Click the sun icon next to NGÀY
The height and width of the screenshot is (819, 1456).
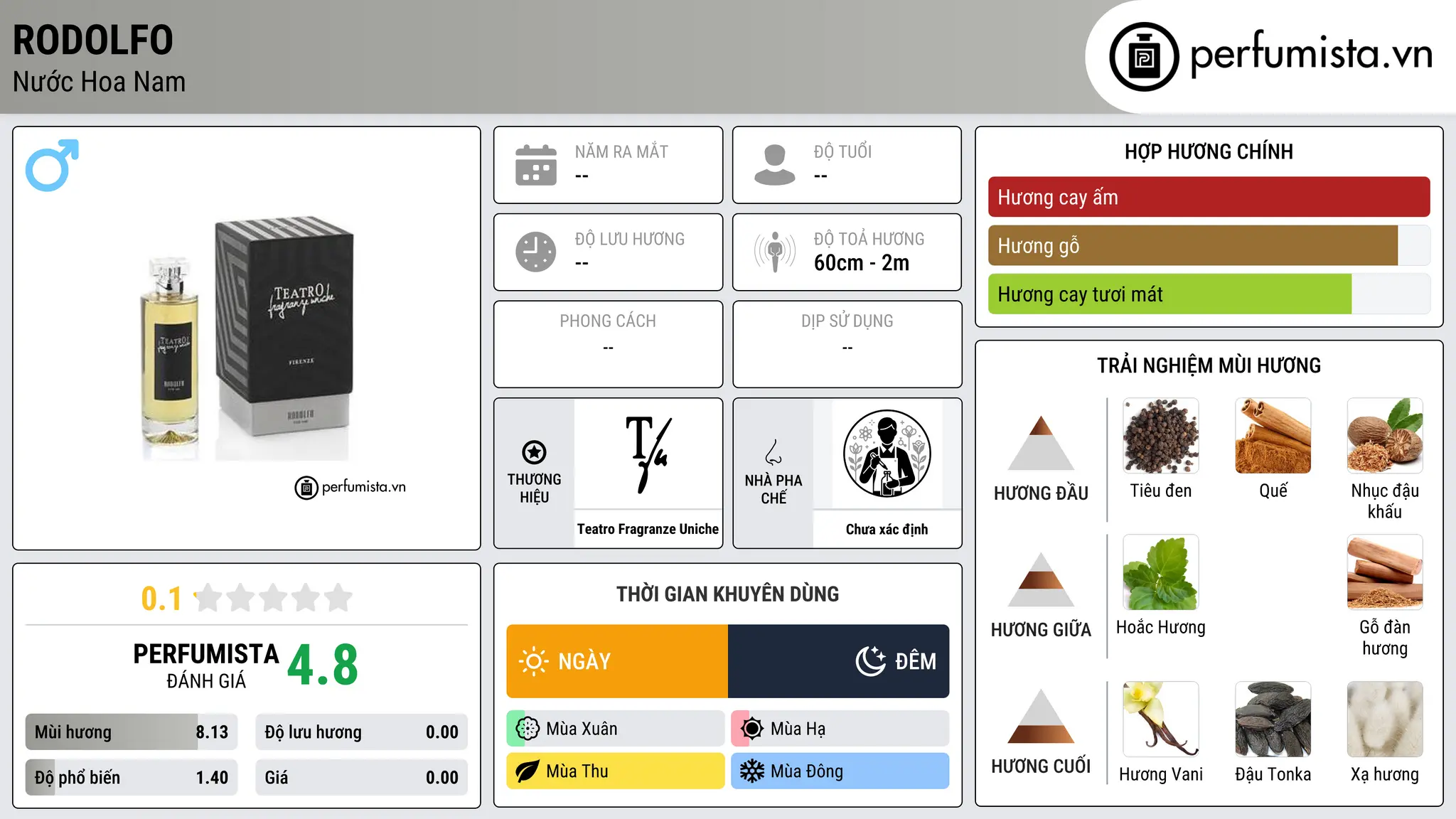pos(533,661)
